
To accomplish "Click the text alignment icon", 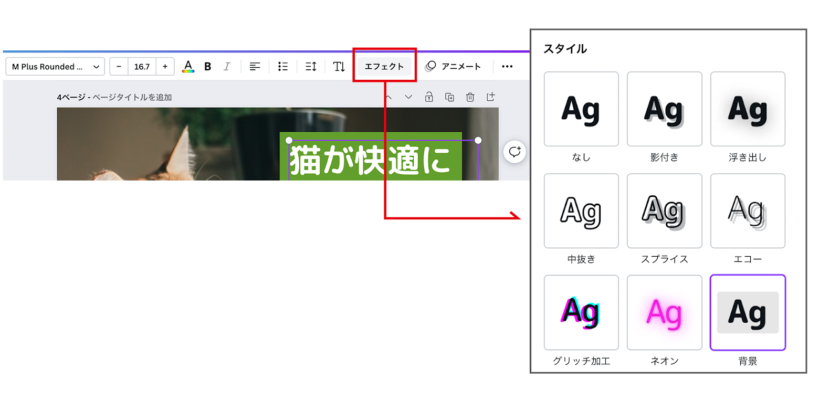I will click(255, 67).
